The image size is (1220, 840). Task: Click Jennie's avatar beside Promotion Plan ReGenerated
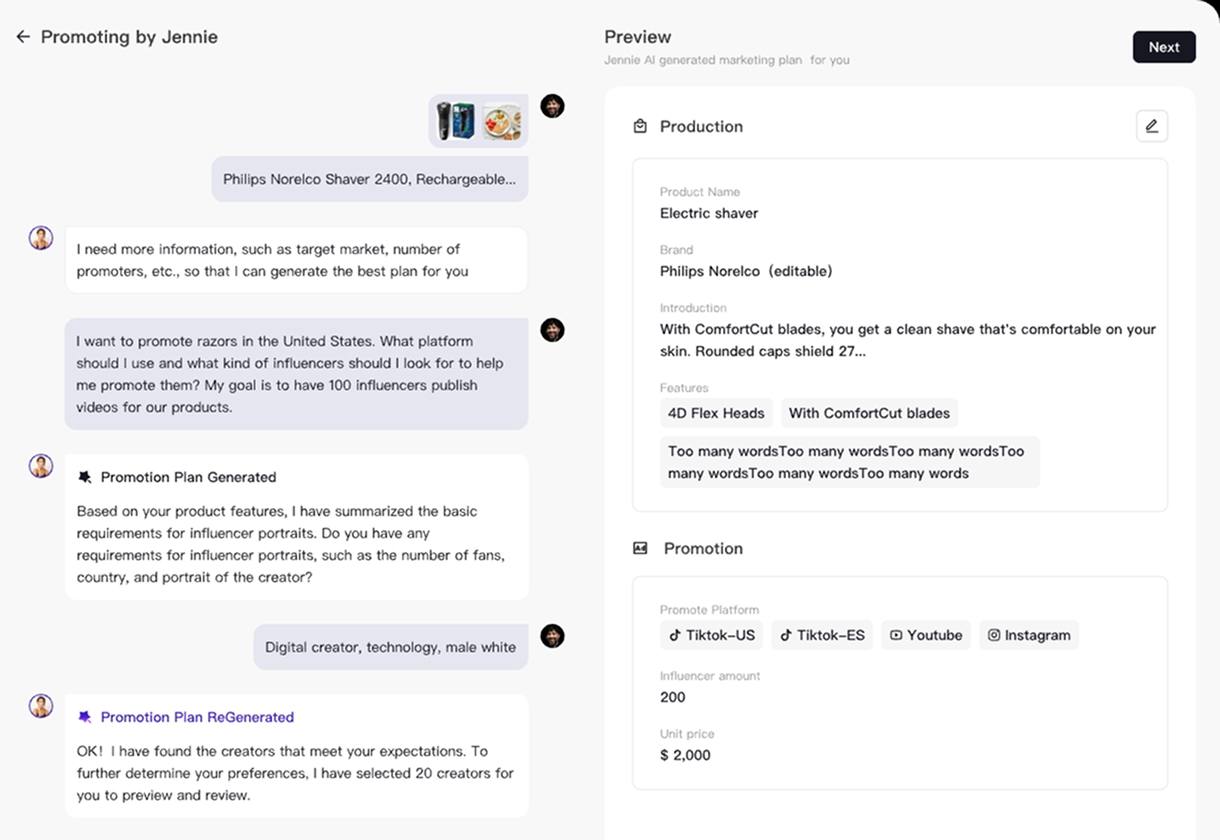point(41,706)
